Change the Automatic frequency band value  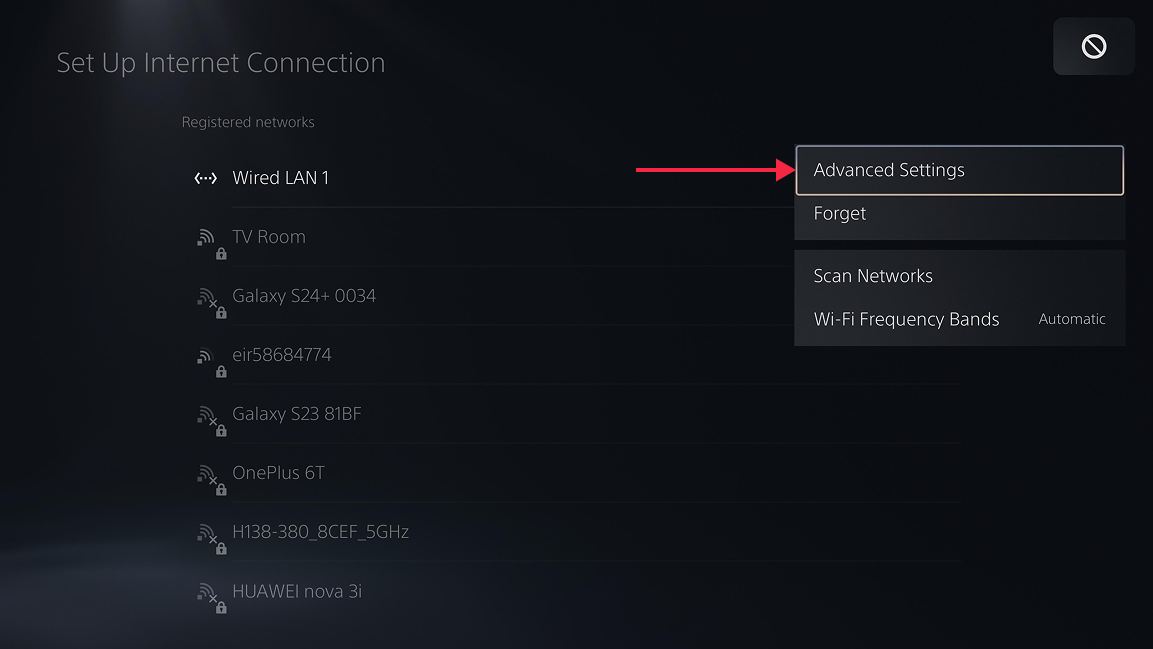click(x=1071, y=320)
